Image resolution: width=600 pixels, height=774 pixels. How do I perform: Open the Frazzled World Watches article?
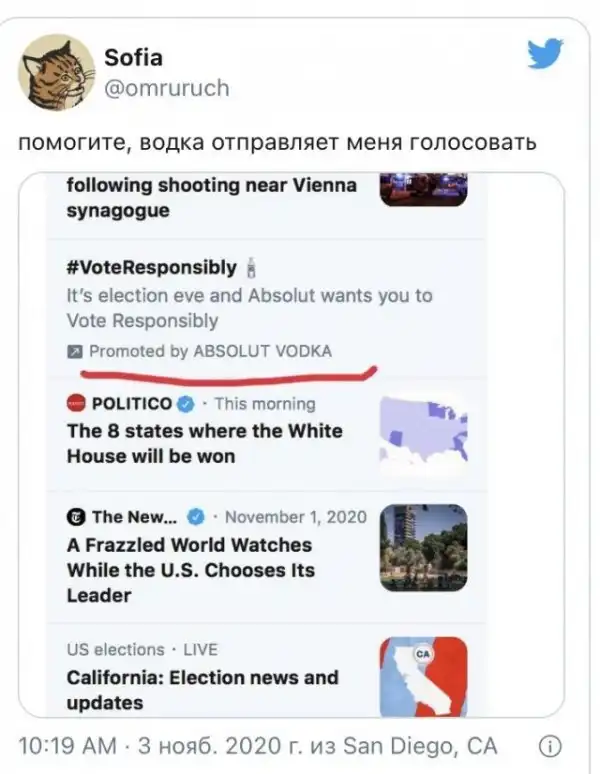click(x=189, y=569)
